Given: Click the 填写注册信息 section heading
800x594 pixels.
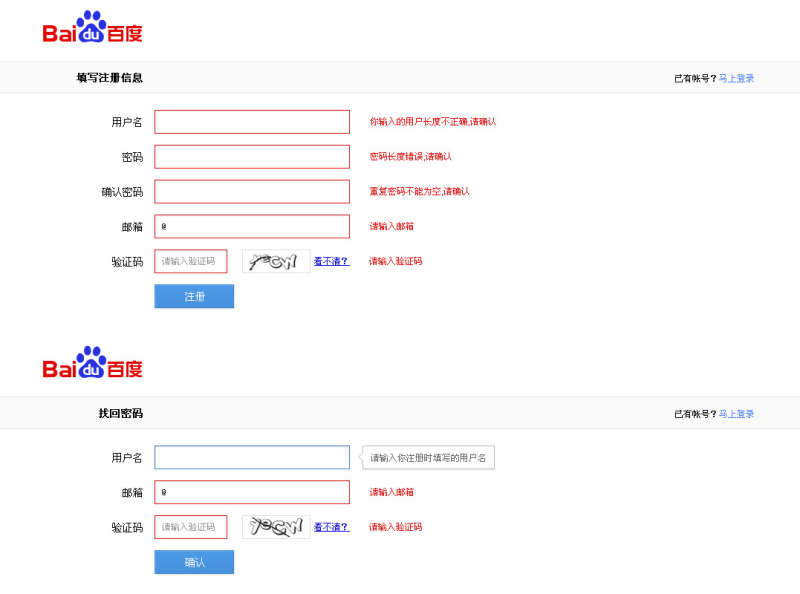Looking at the screenshot, I should pyautogui.click(x=109, y=78).
